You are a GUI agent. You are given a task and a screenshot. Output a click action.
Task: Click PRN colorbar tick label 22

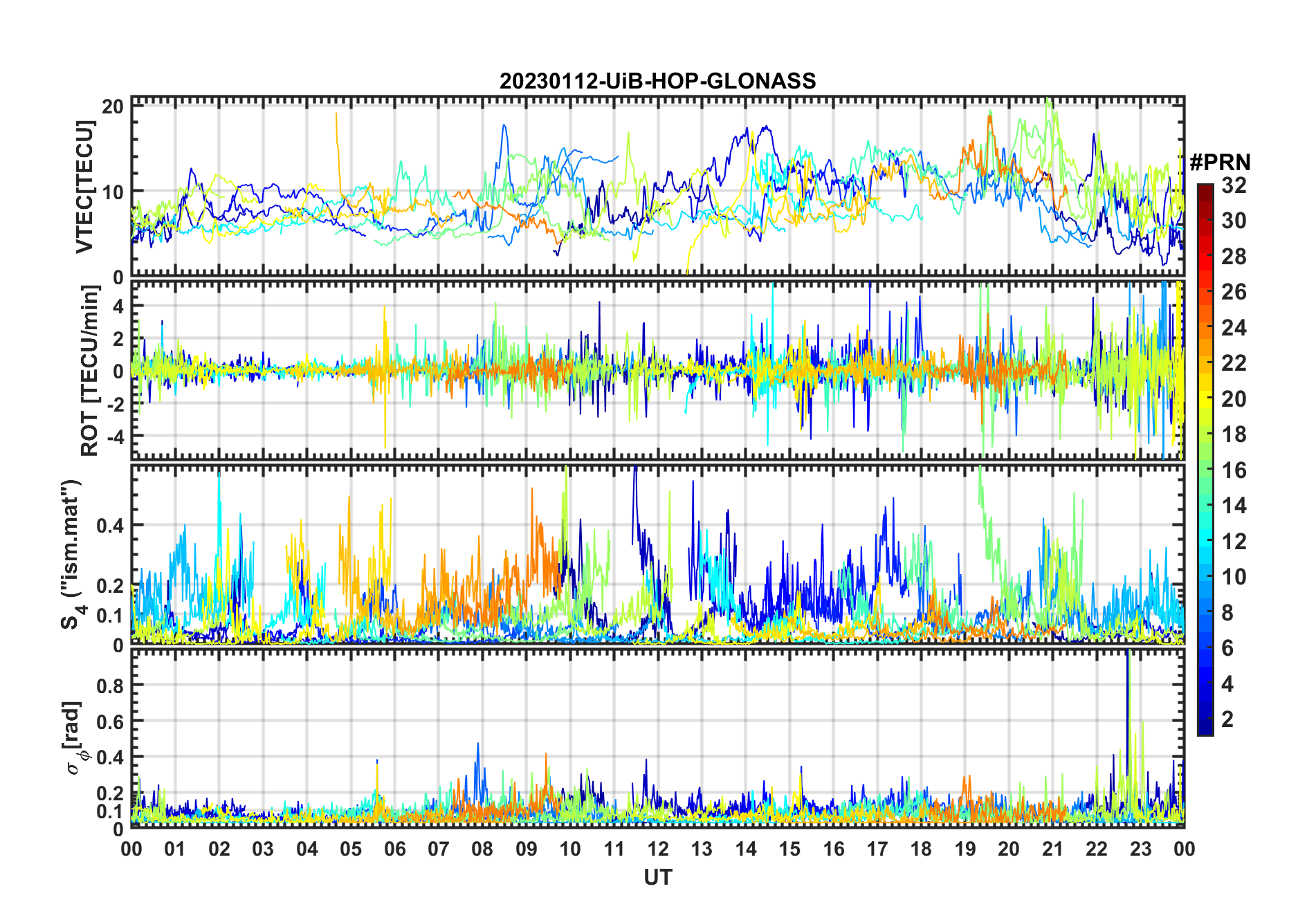click(x=1234, y=363)
